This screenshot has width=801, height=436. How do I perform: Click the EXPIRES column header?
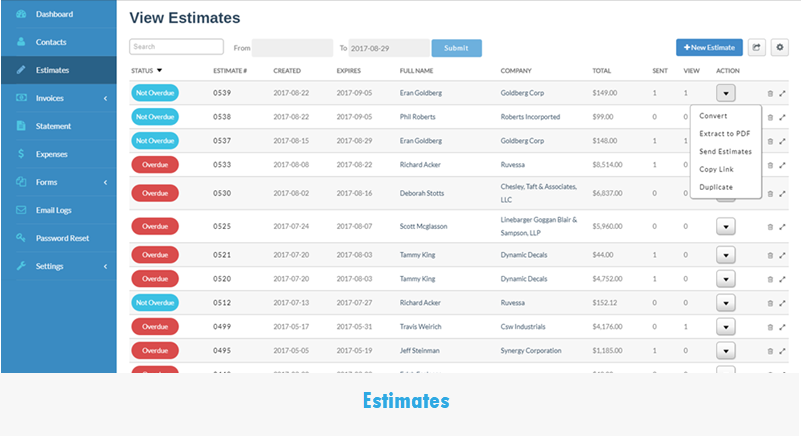(x=348, y=71)
